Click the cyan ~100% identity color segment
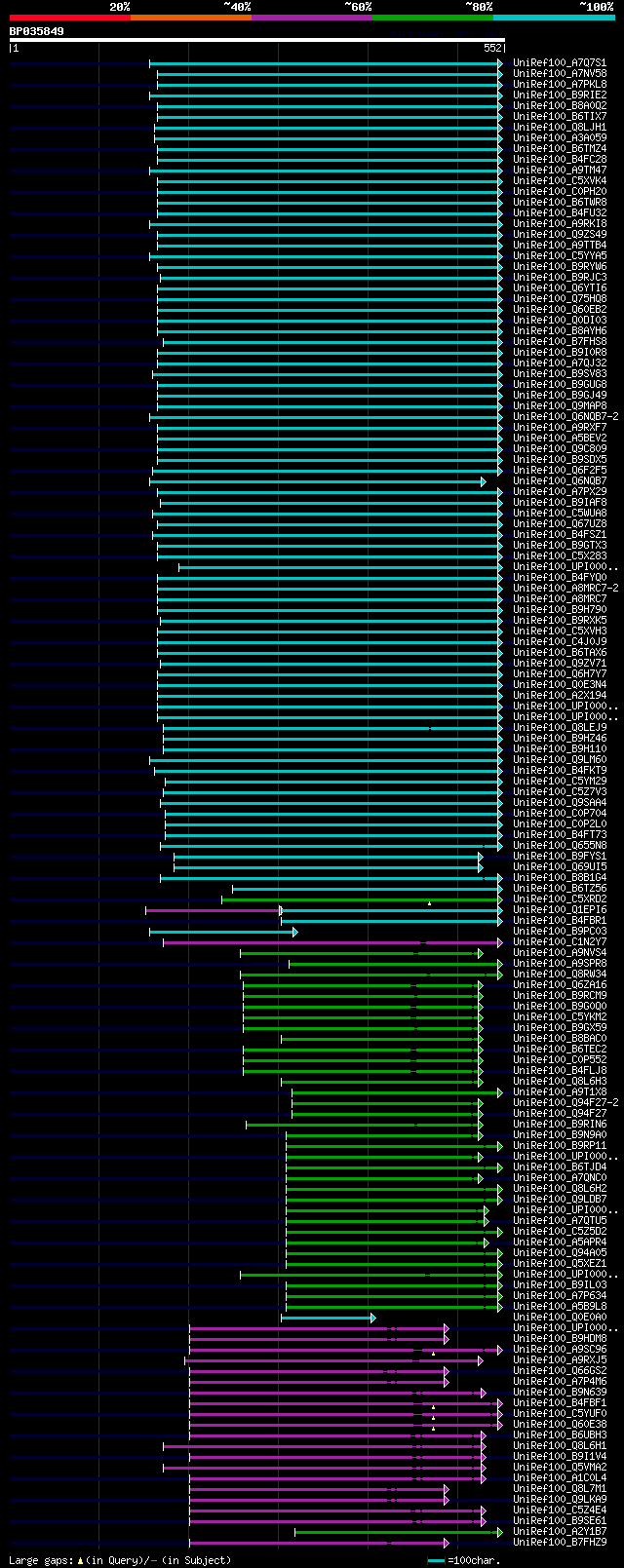624x1568 pixels. tap(554, 18)
